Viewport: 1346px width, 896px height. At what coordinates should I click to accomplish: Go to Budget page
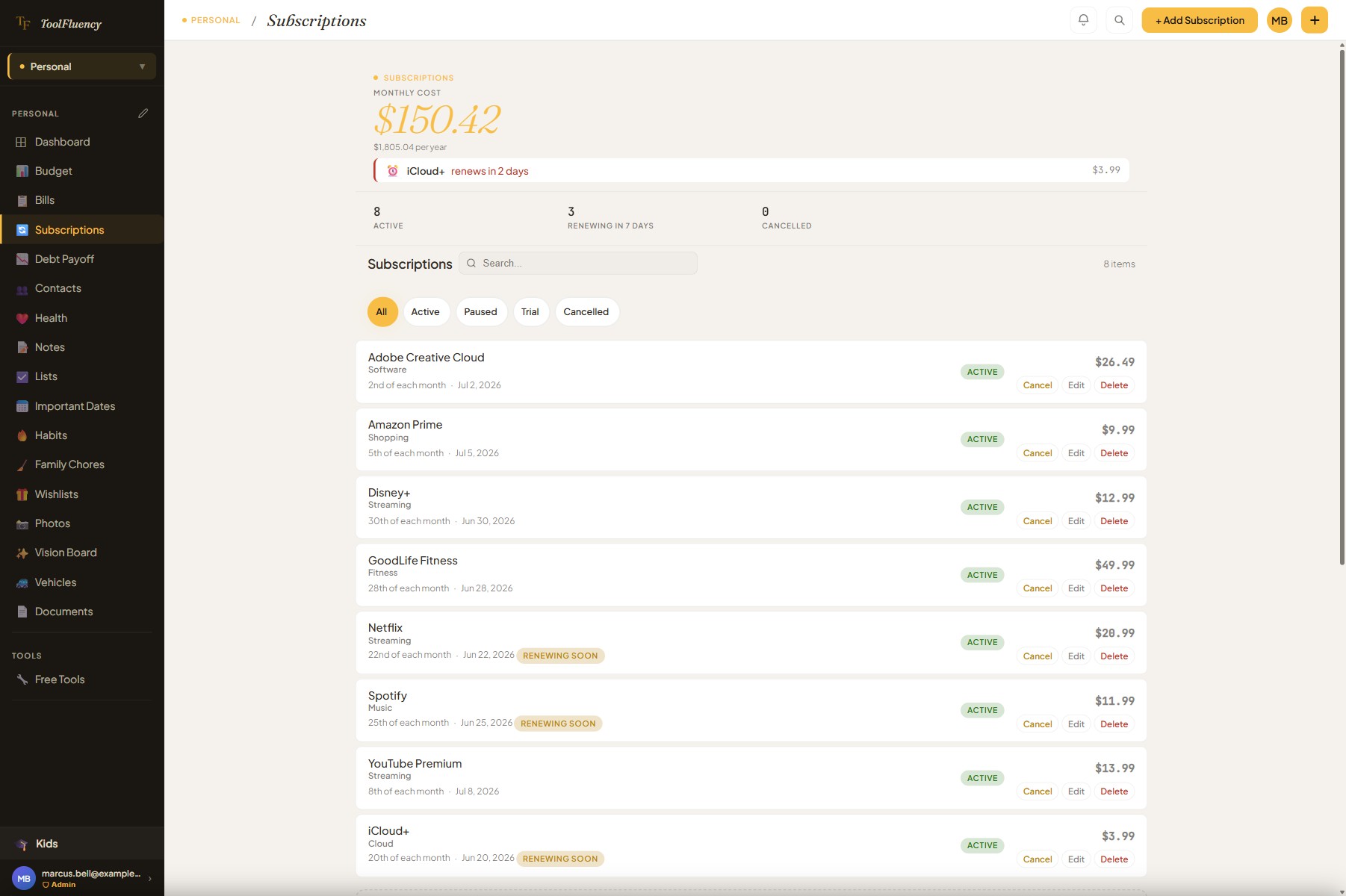click(82, 171)
